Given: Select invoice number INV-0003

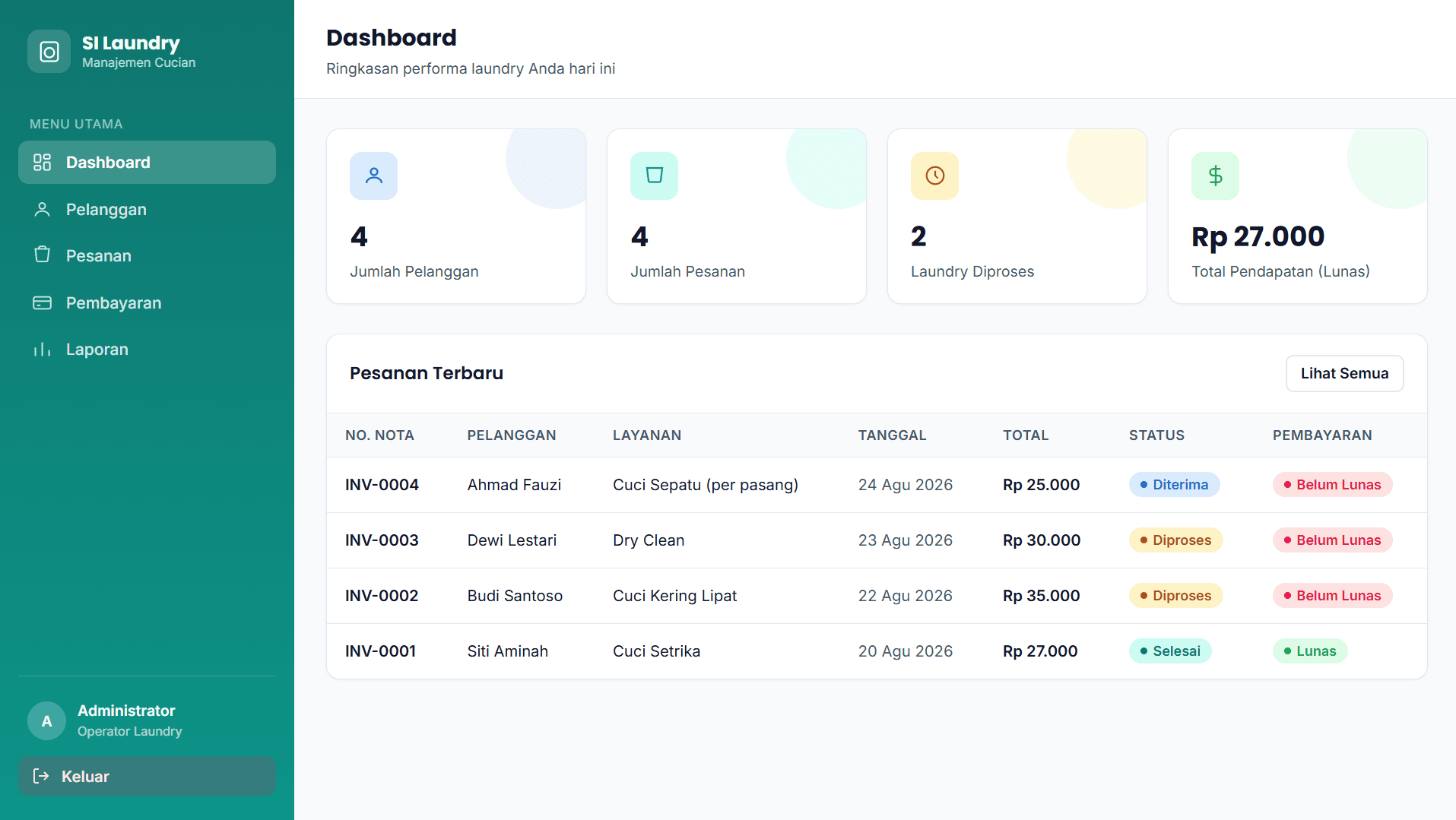Looking at the screenshot, I should pos(382,540).
